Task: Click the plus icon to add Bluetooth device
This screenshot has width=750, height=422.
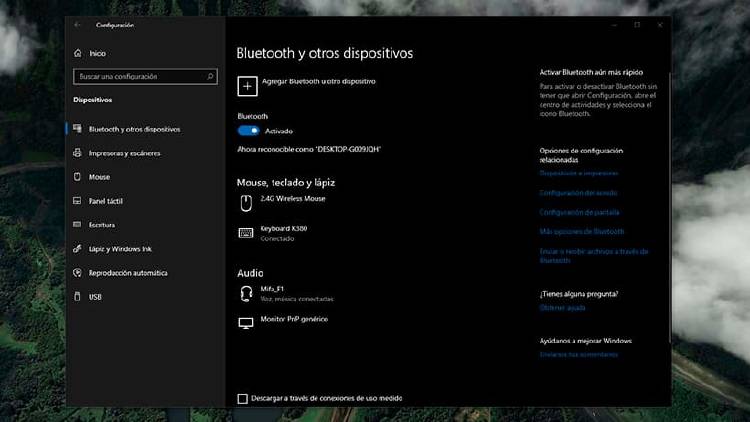Action: 247,86
